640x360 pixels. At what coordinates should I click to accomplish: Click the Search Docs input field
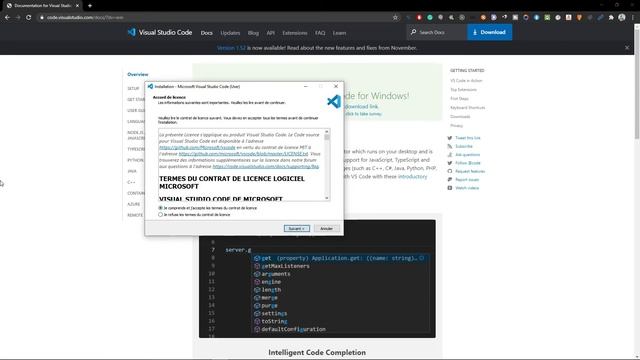[x=437, y=32]
